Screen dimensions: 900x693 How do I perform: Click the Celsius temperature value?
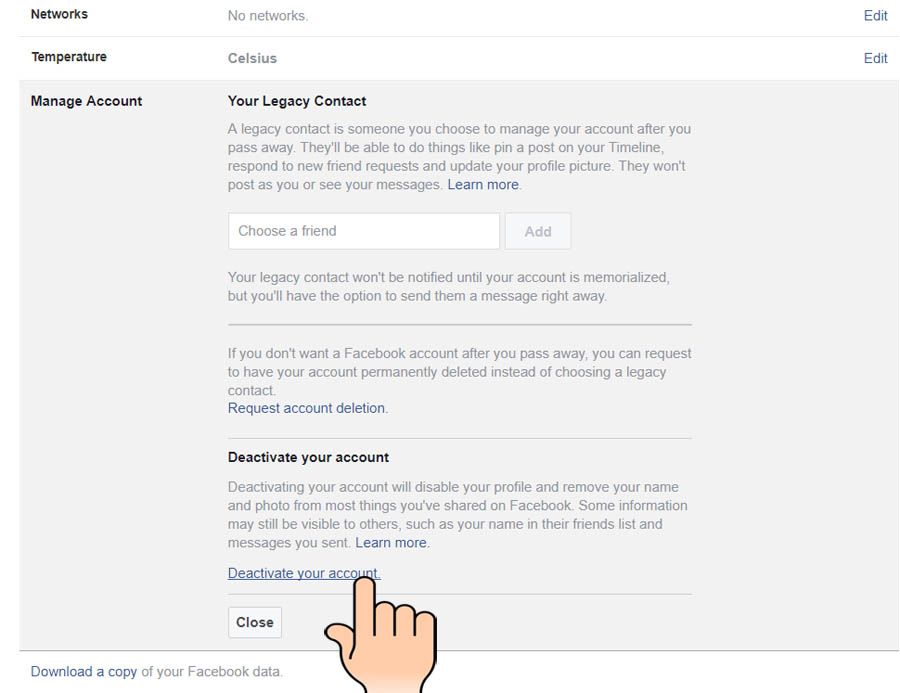[x=253, y=58]
